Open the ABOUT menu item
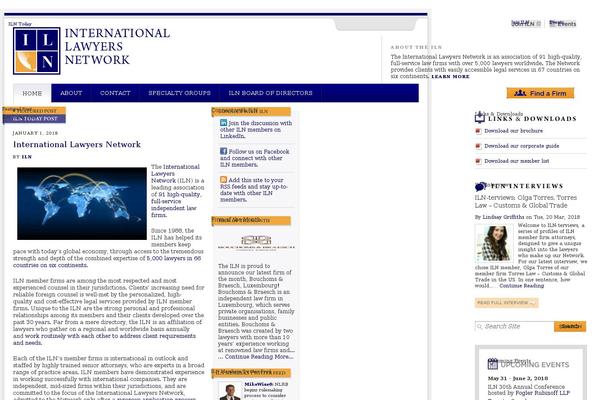Viewport: 600px width, 400px height. tap(71, 93)
